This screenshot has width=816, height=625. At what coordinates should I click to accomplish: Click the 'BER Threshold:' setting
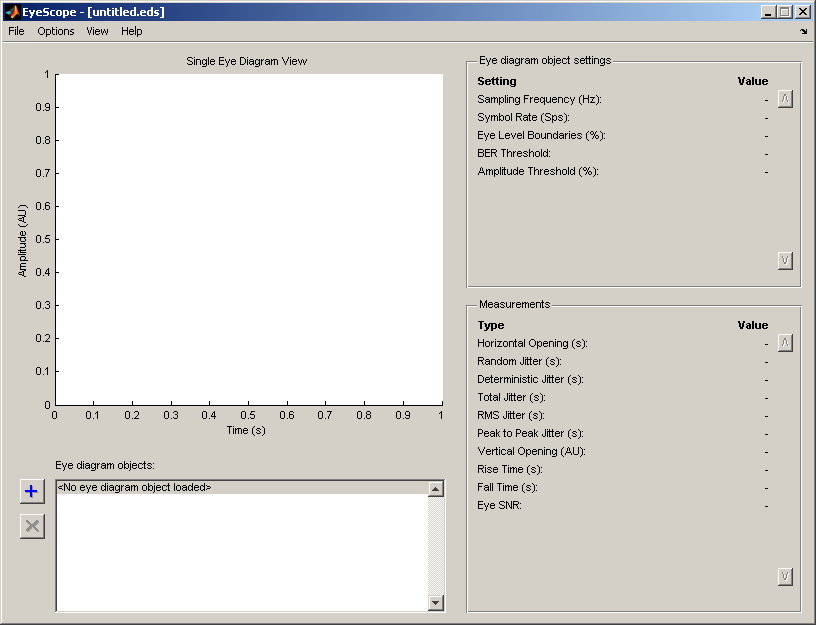click(514, 154)
